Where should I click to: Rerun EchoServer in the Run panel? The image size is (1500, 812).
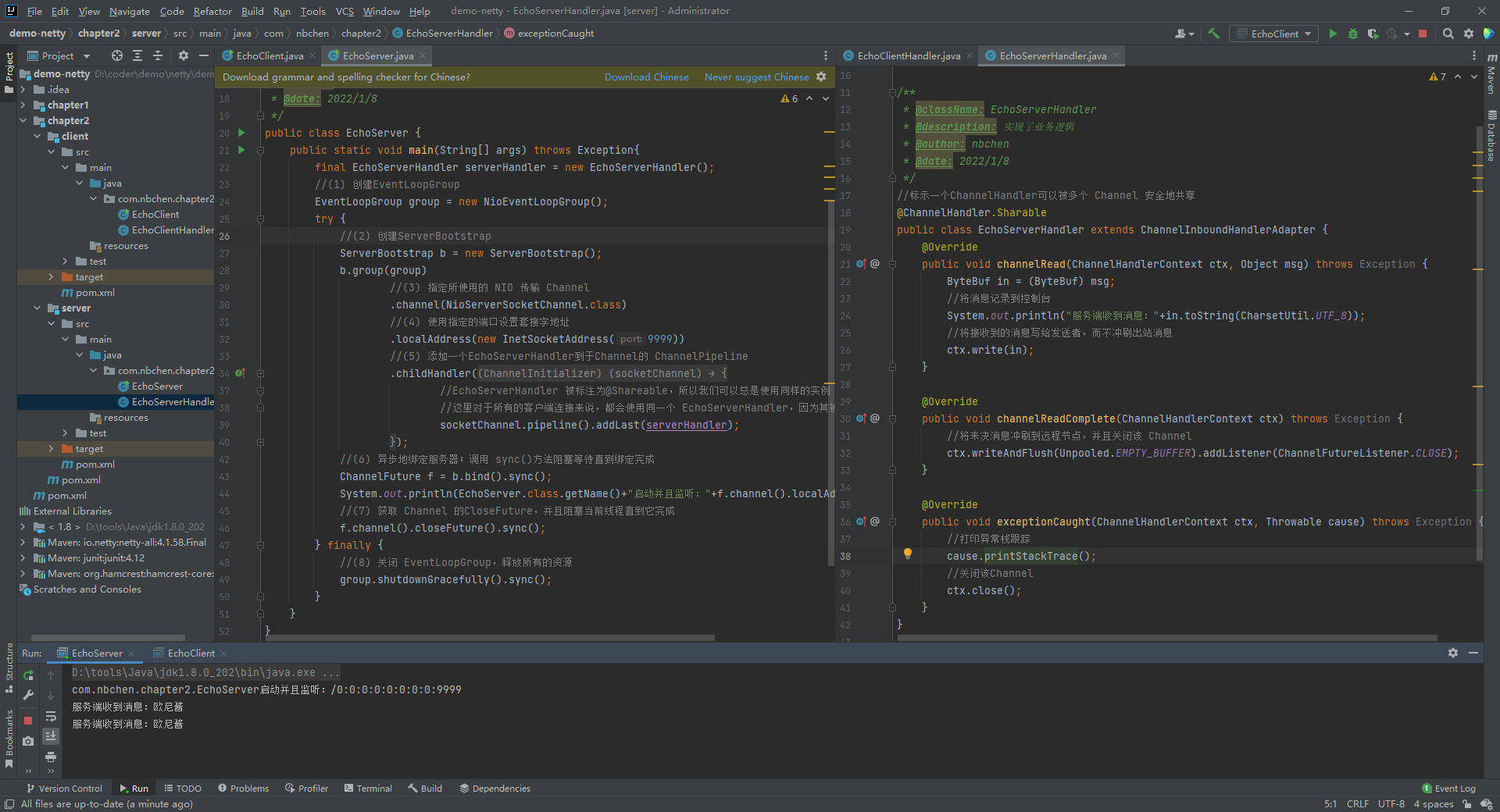click(28, 675)
